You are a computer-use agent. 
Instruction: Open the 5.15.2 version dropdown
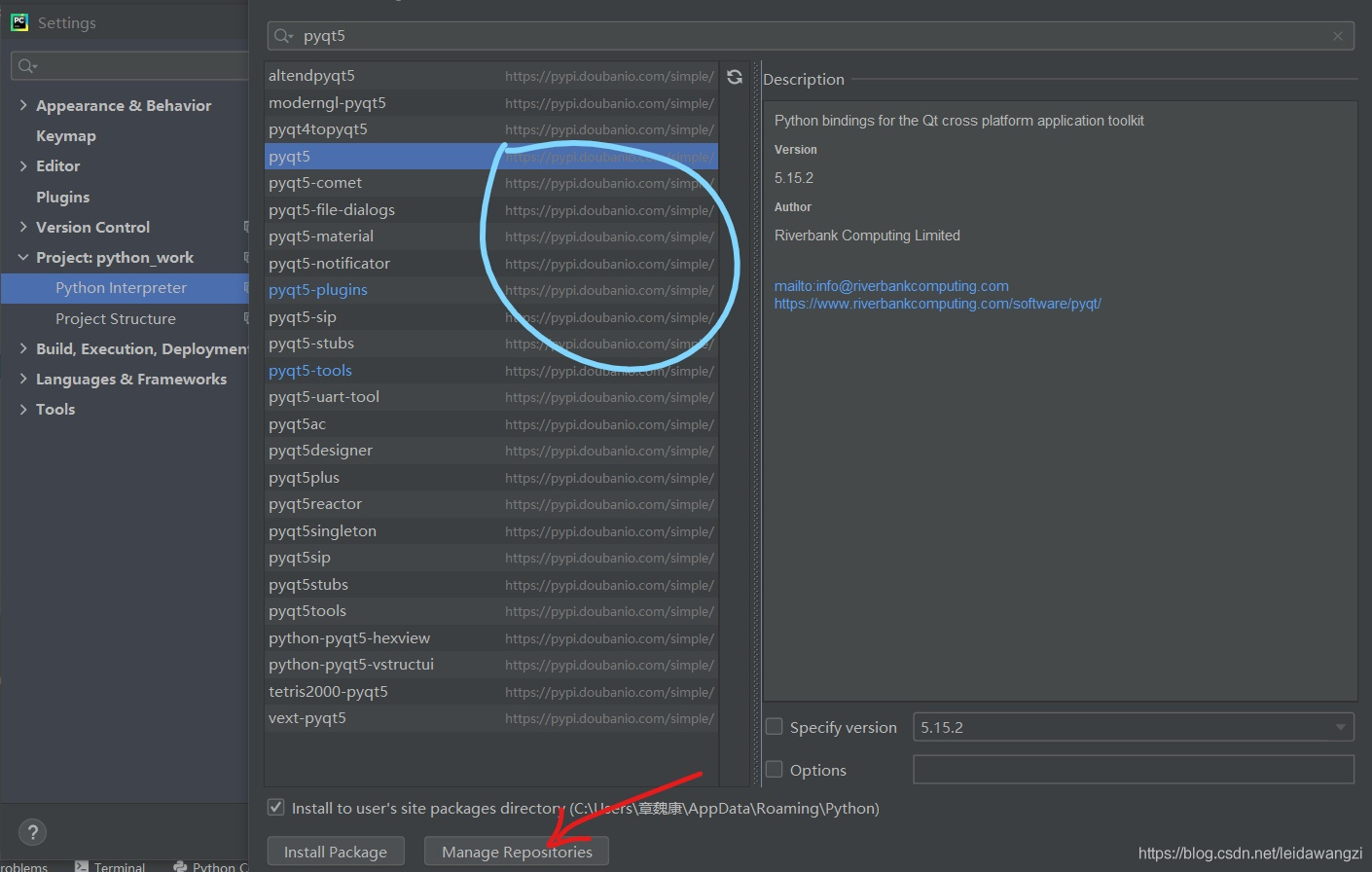pos(1340,727)
